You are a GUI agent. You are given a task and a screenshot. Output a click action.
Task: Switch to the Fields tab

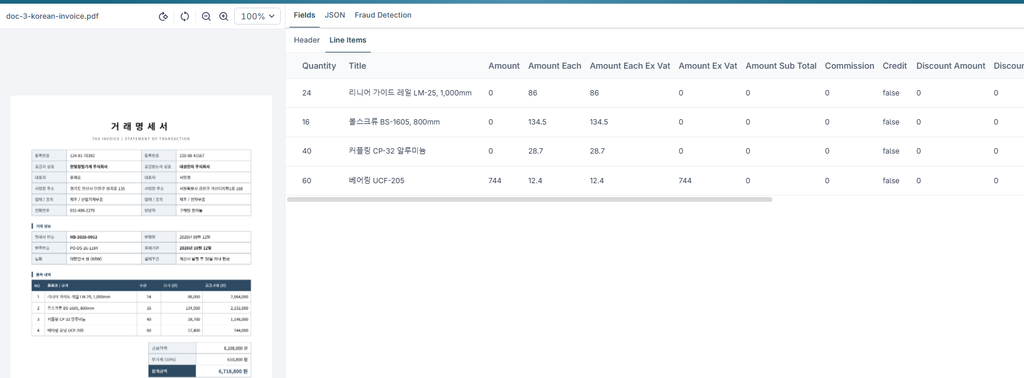click(x=304, y=15)
